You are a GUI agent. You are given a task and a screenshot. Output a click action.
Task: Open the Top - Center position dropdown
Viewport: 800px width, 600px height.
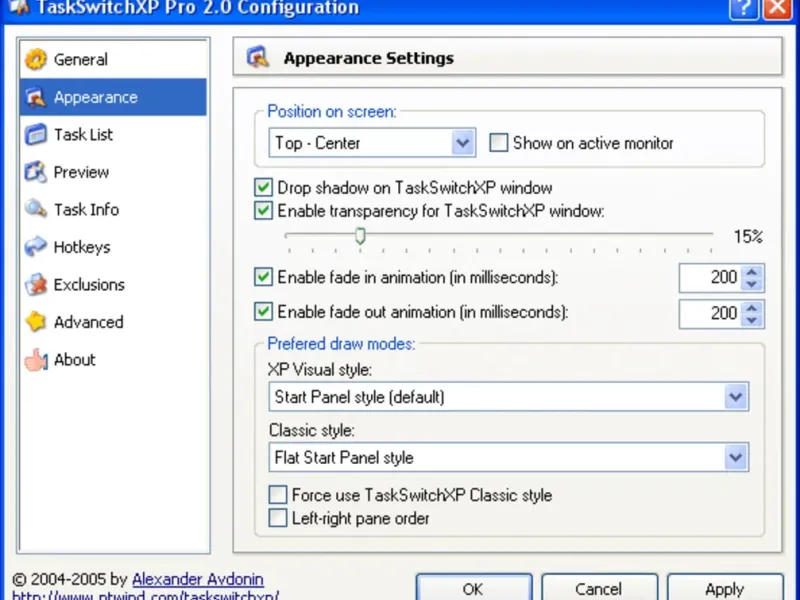tap(372, 143)
